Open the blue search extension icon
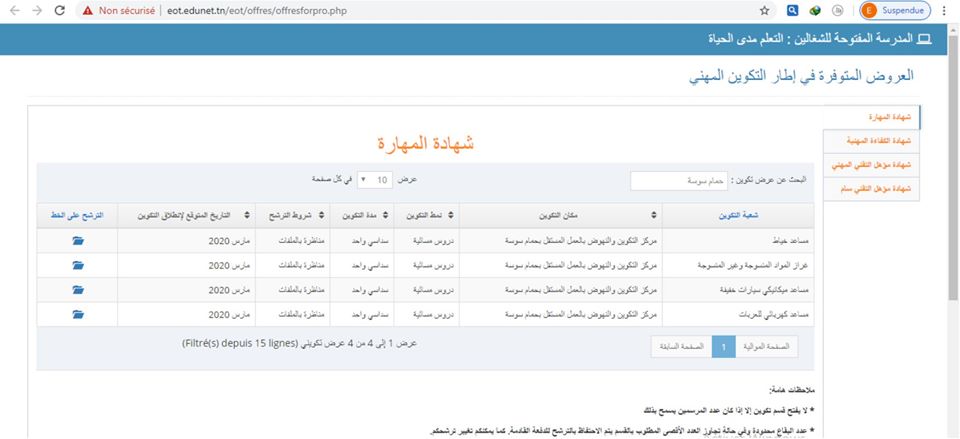Image resolution: width=960 pixels, height=439 pixels. coord(792,10)
